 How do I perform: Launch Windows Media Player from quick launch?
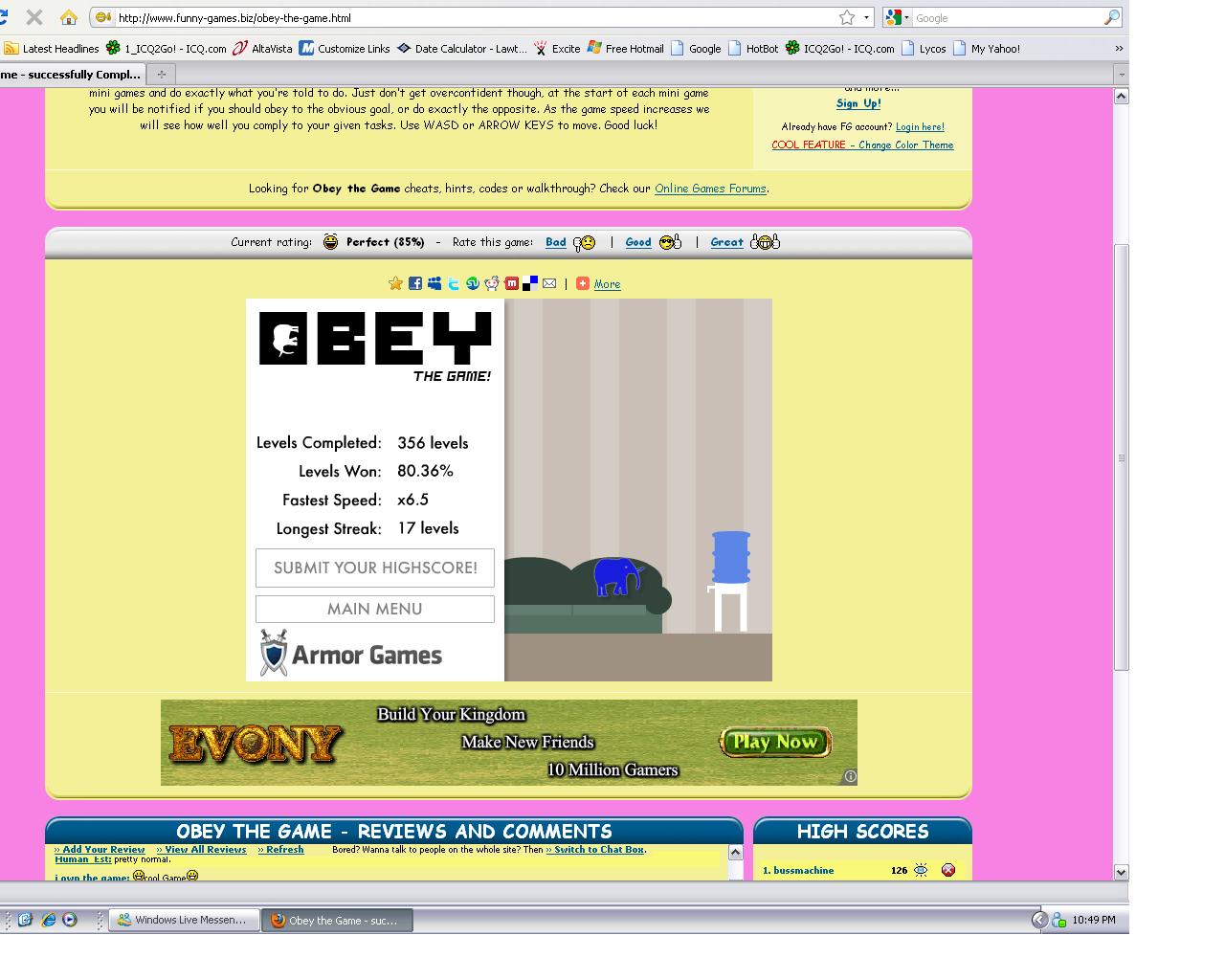pyautogui.click(x=69, y=920)
